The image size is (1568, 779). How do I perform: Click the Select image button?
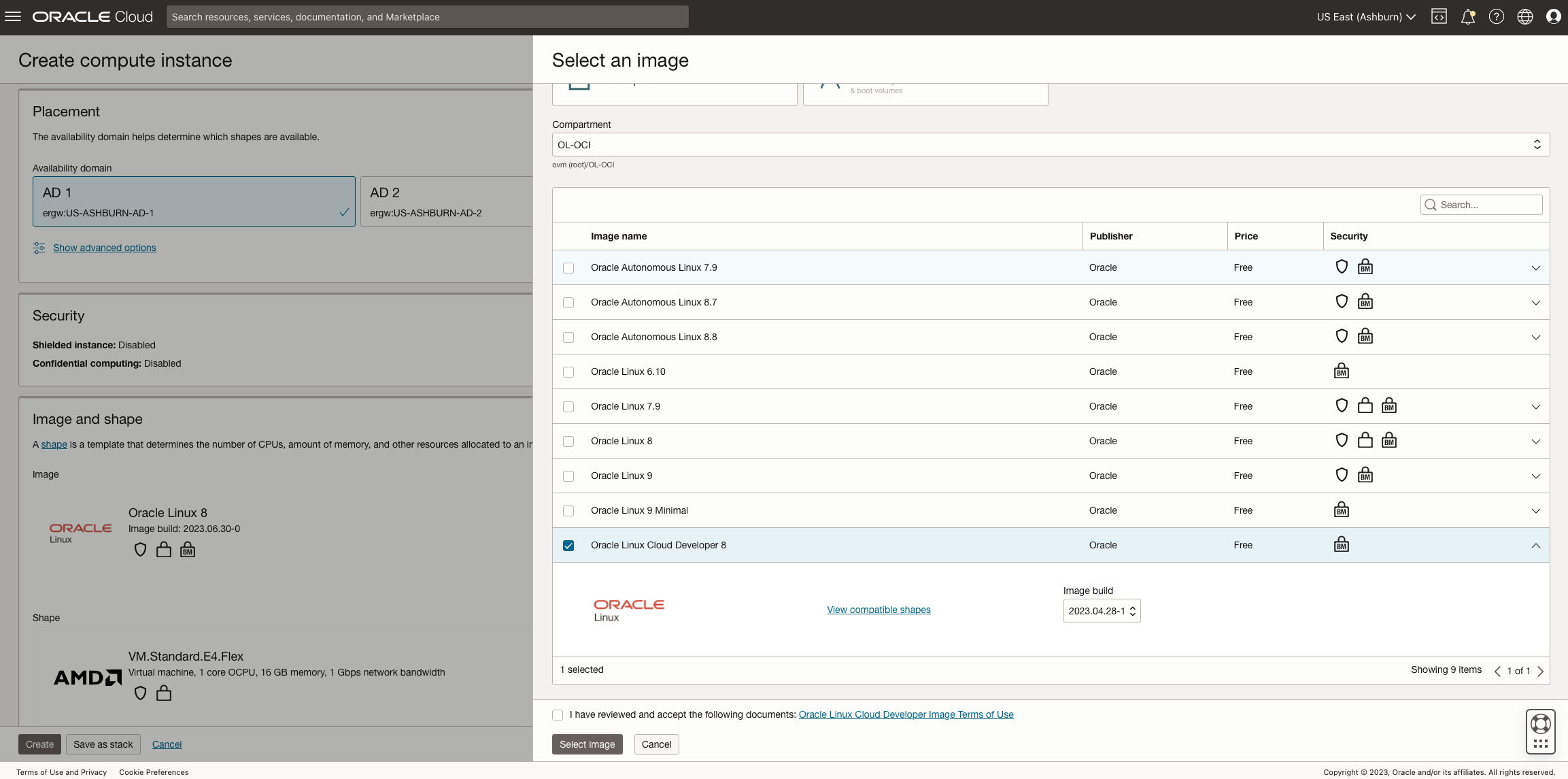(587, 744)
